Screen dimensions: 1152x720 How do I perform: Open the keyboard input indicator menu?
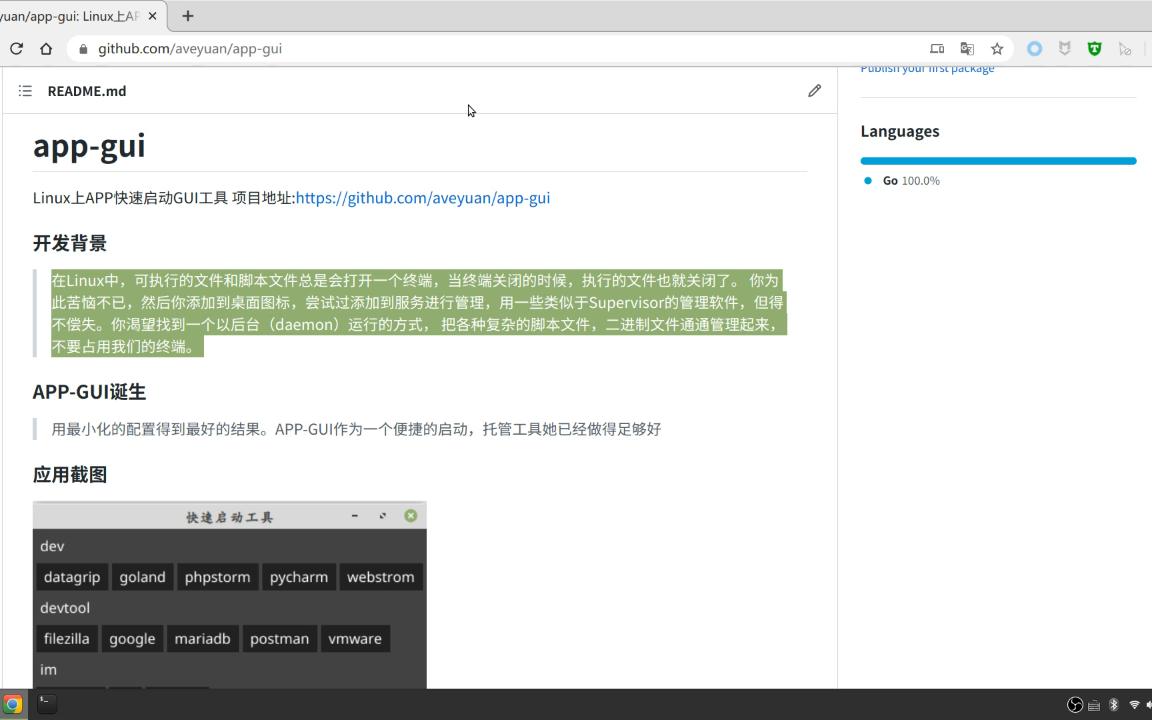(1094, 705)
